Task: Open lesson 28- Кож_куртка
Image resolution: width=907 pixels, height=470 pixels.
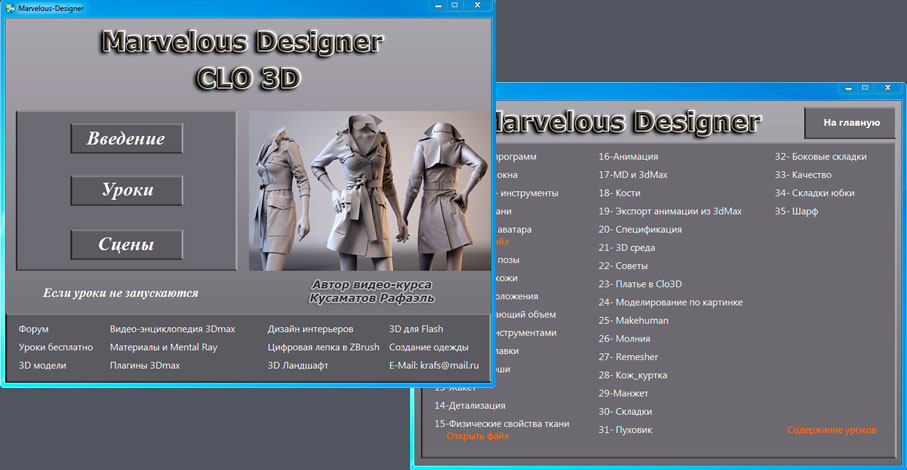Action: point(633,375)
